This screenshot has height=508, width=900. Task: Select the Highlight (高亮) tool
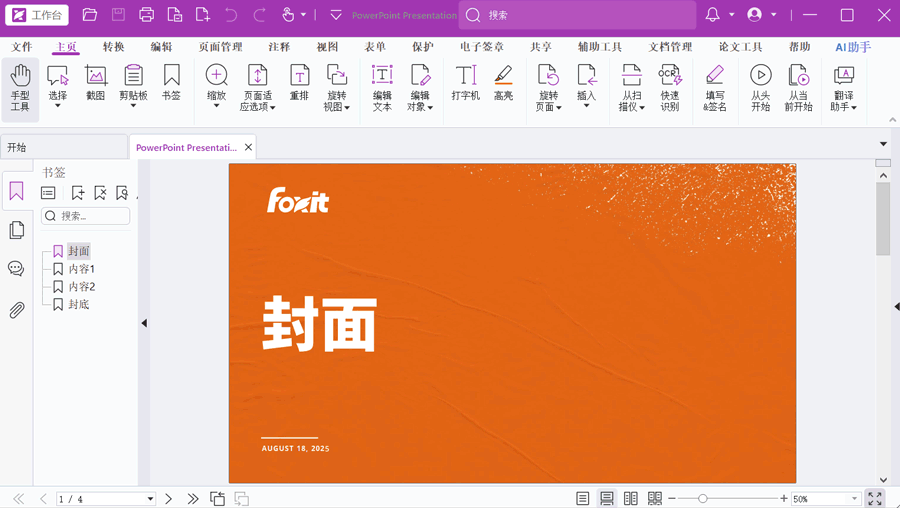(x=503, y=82)
